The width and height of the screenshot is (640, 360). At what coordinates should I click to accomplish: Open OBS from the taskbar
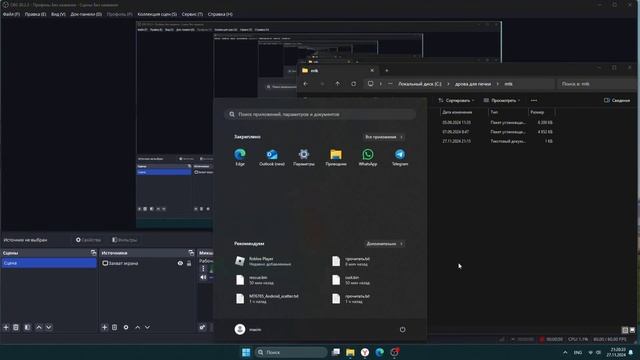(394, 352)
